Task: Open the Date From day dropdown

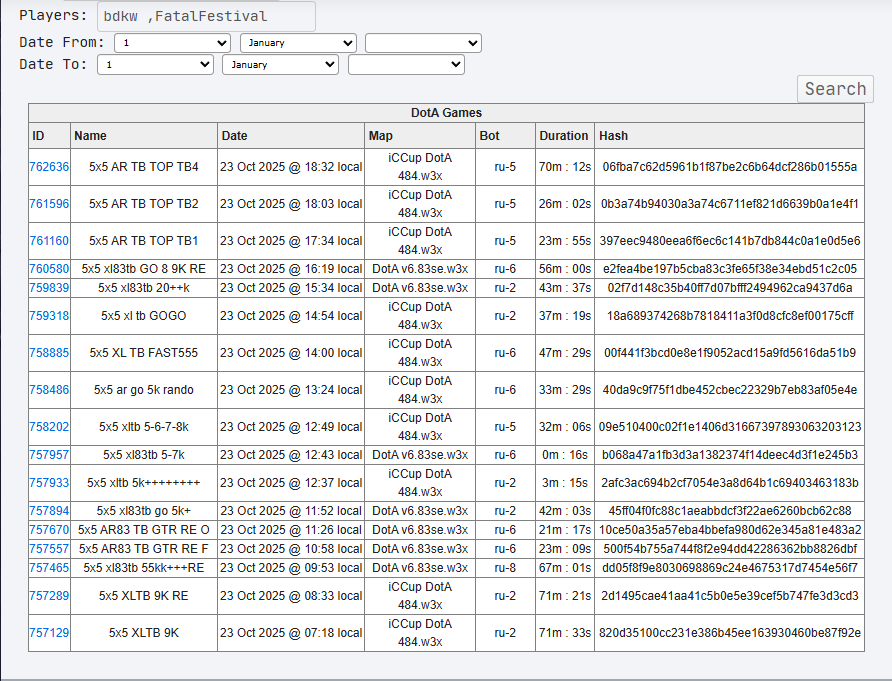Action: pos(172,43)
